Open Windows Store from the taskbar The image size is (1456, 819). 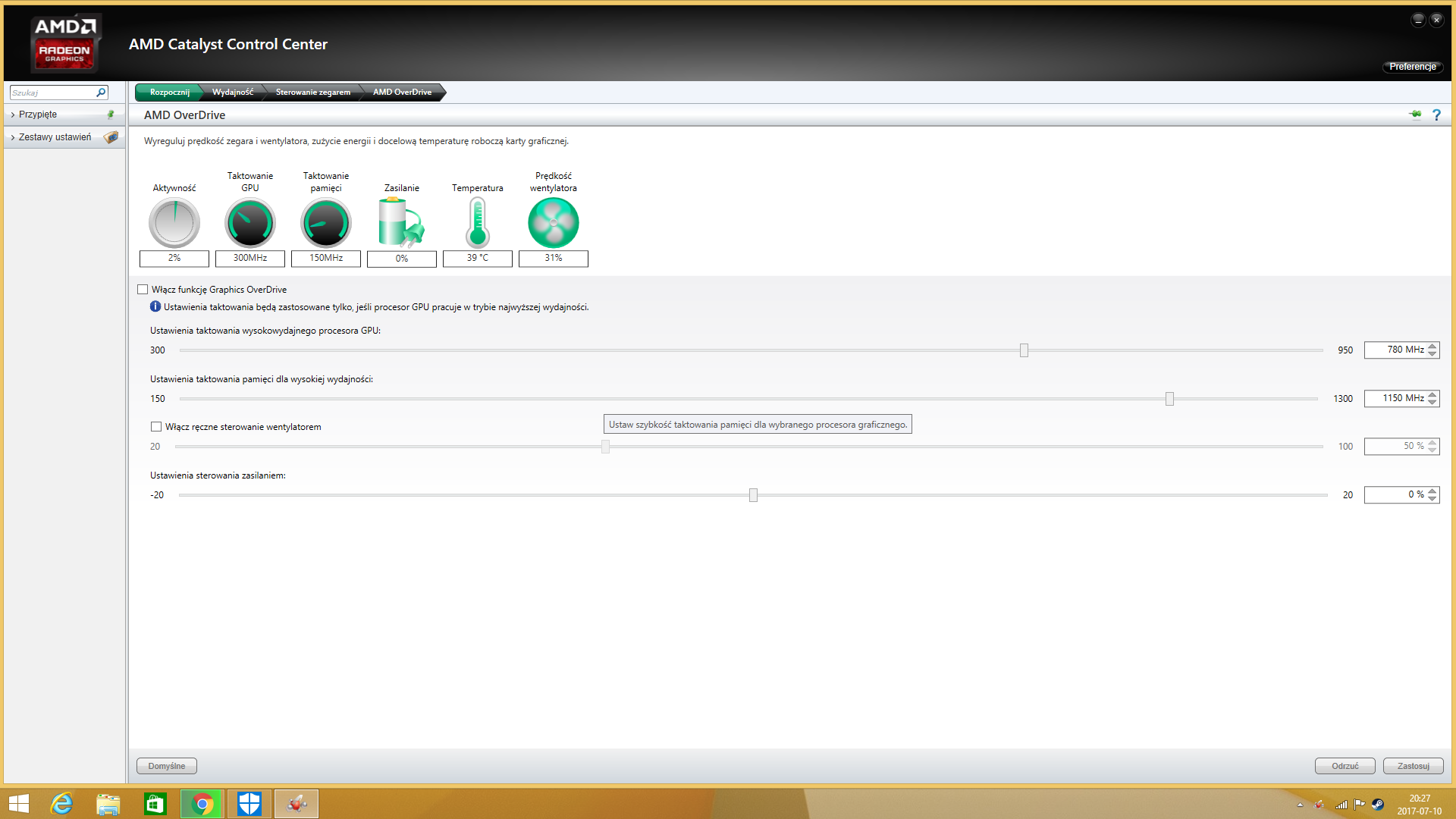click(x=155, y=804)
